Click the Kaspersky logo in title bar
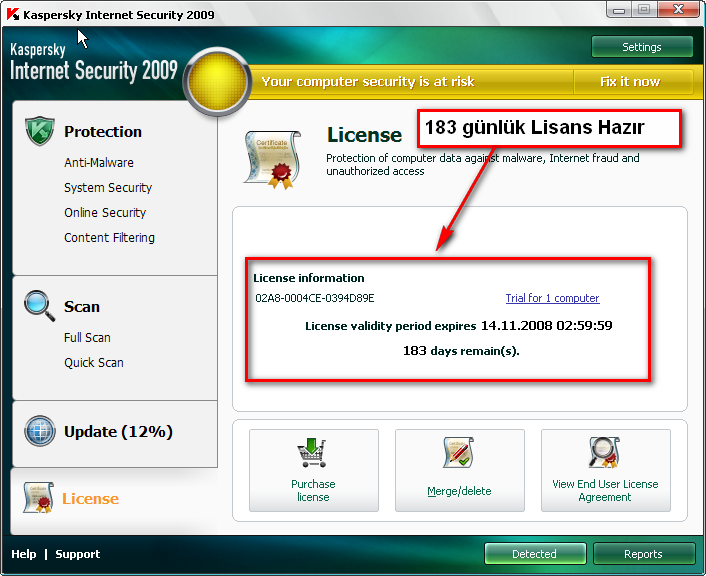This screenshot has height=576, width=706. coord(13,14)
